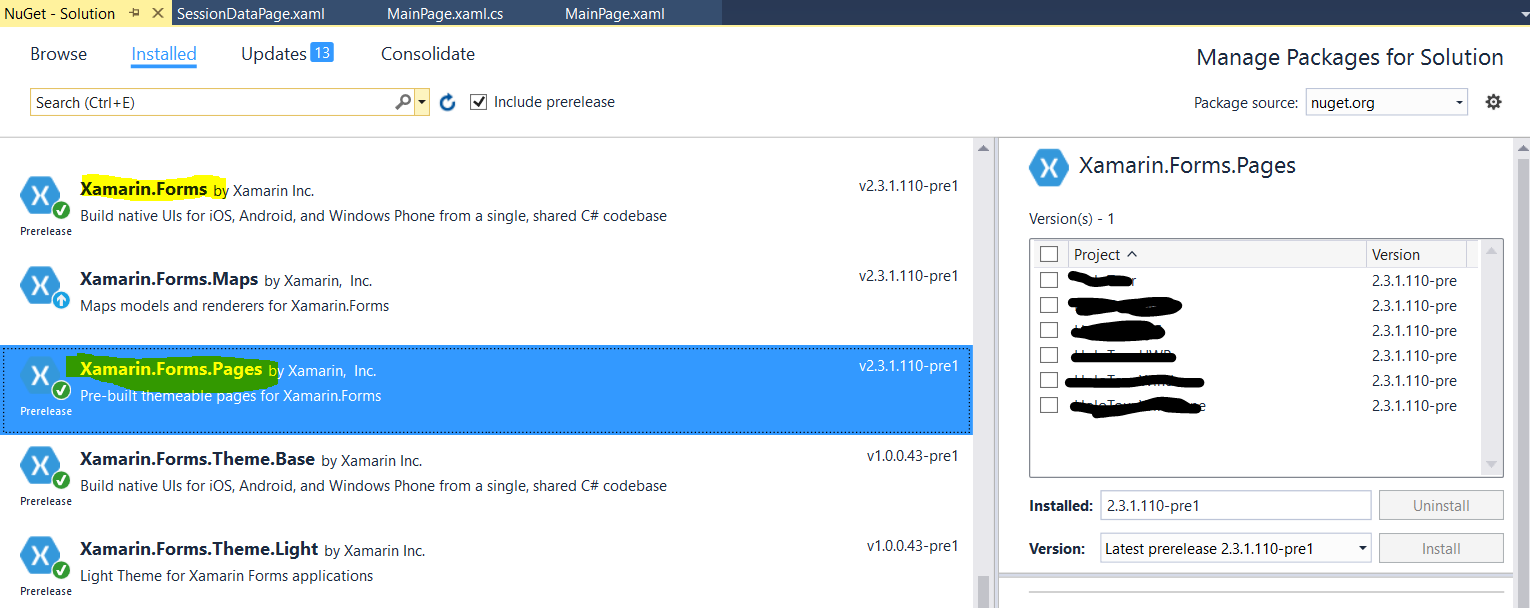This screenshot has width=1530, height=608.
Task: Toggle the select-all projects checkbox in header
Action: point(1048,254)
